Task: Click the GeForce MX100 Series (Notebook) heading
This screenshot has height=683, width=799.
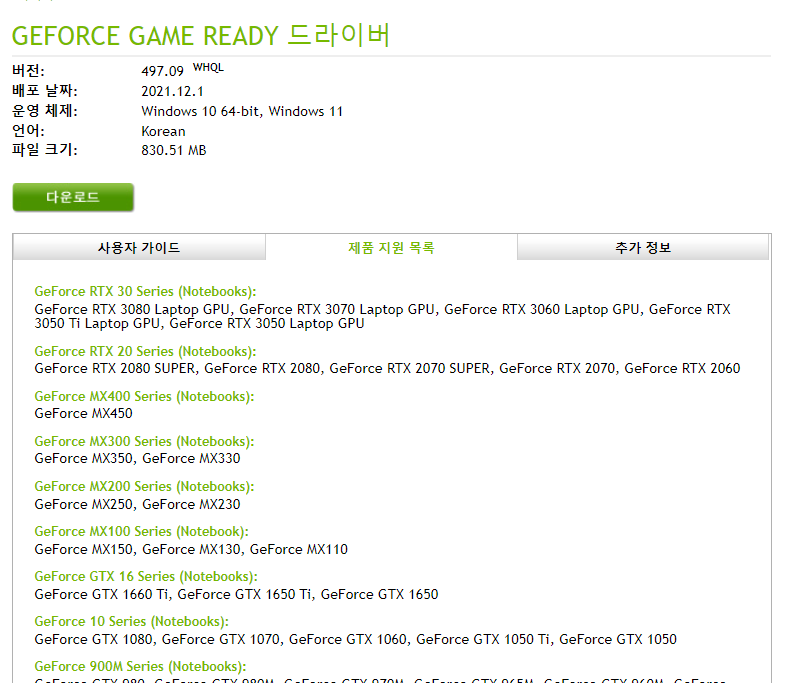Action: point(142,532)
